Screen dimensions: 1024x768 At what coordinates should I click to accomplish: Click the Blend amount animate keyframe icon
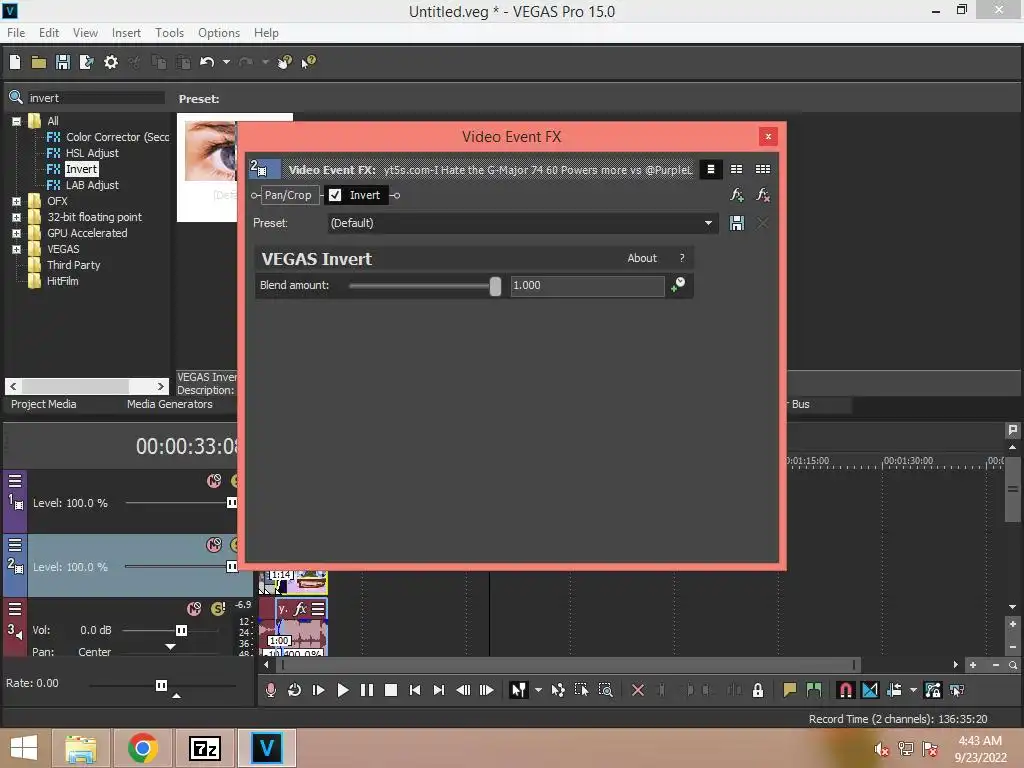pos(679,285)
